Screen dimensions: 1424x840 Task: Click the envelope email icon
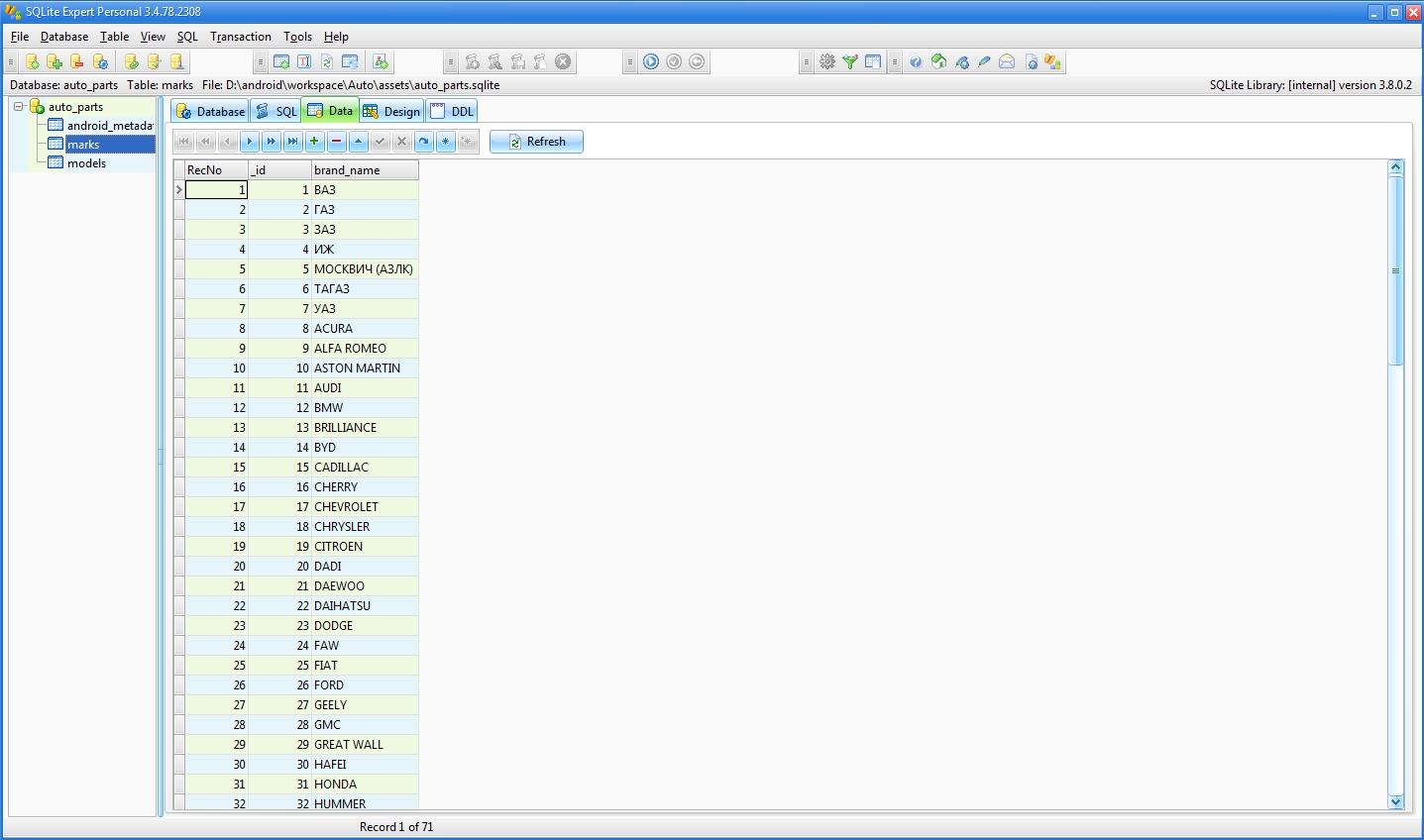point(1007,61)
